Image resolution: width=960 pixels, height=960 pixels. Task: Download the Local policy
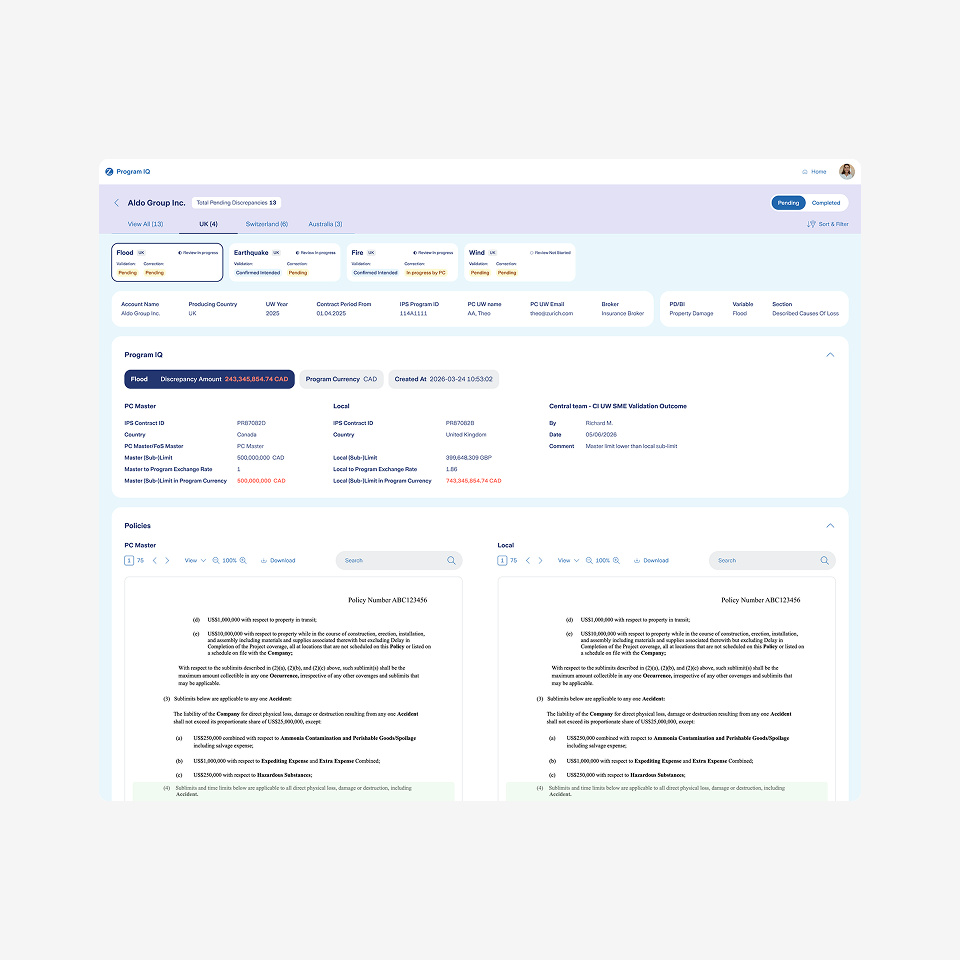click(x=651, y=560)
